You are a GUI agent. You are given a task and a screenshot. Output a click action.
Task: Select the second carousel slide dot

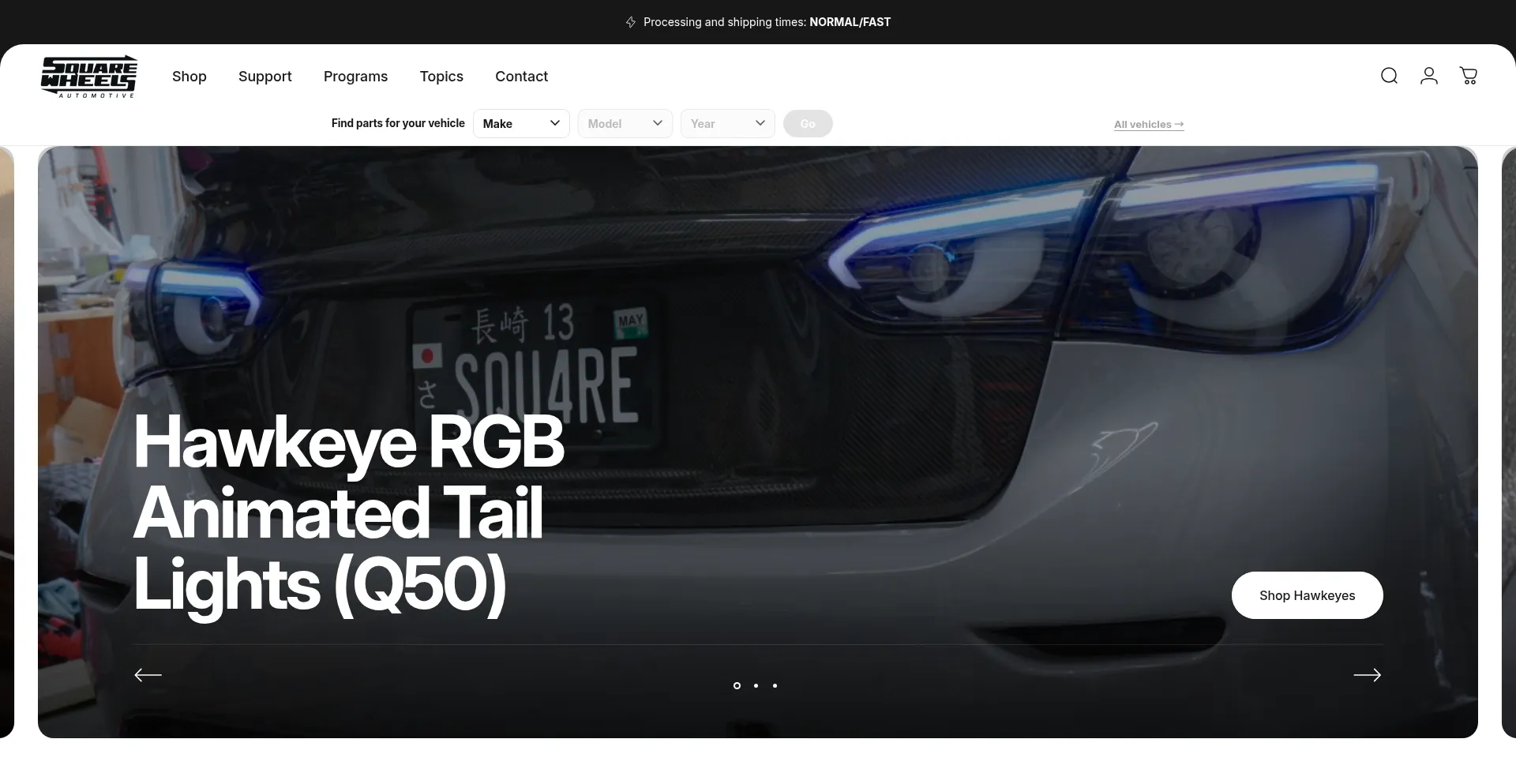click(x=756, y=685)
